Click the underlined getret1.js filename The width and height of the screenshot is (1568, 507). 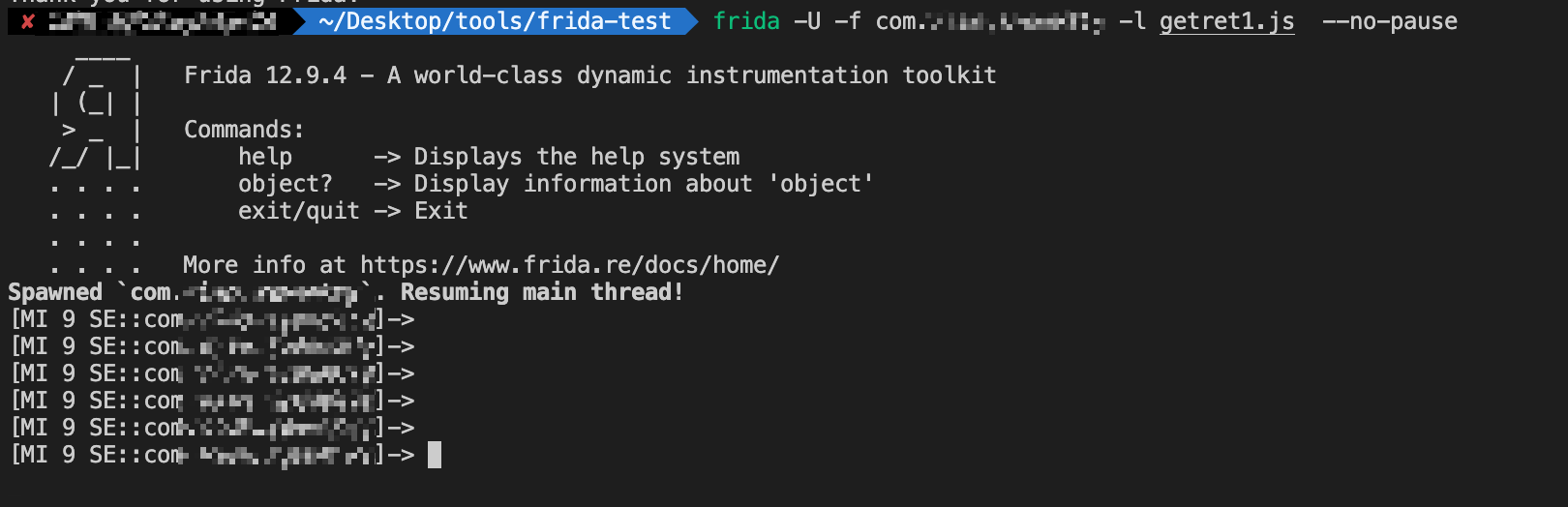(x=1226, y=21)
